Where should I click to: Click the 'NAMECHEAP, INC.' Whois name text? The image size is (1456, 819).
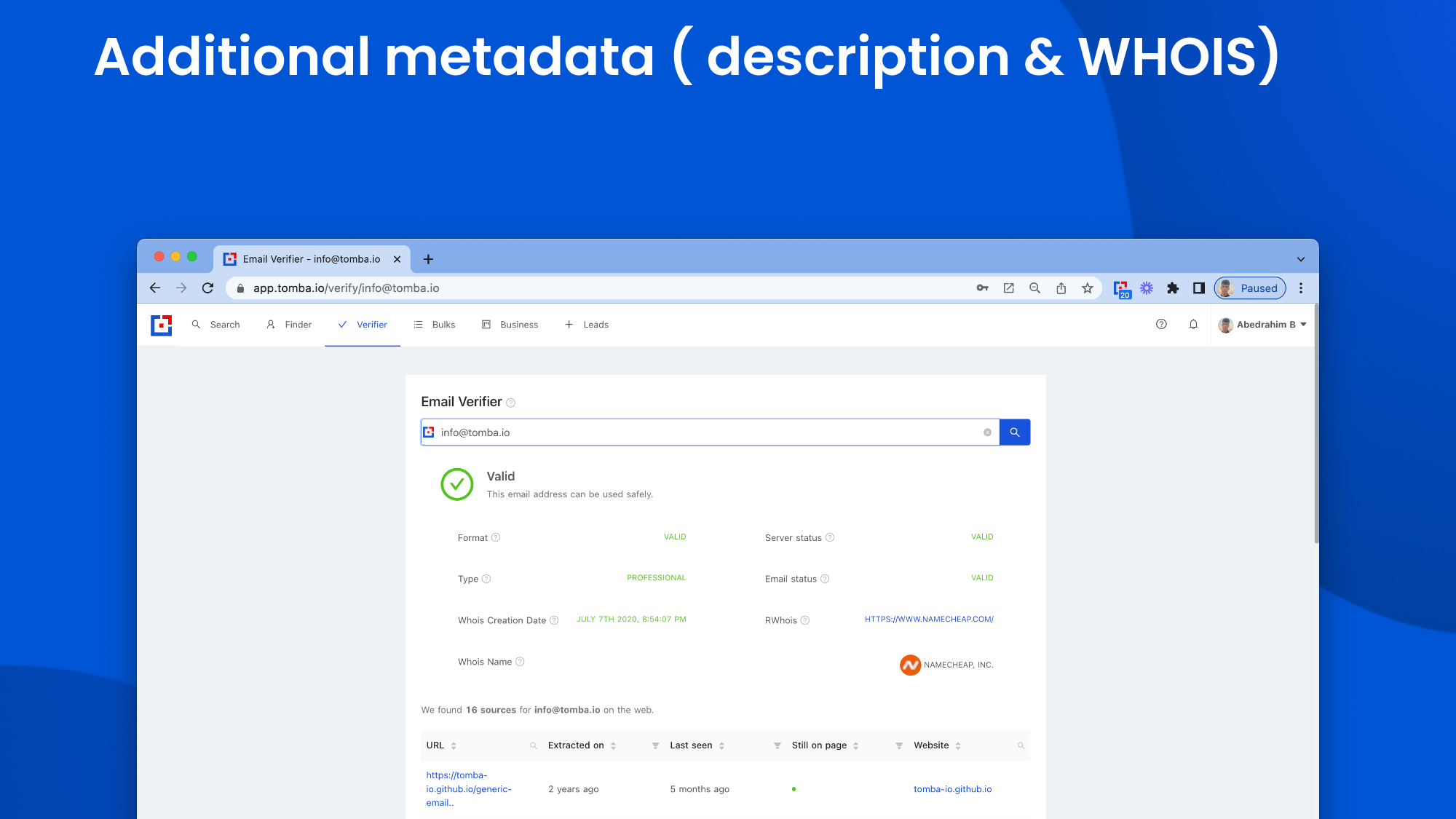958,665
